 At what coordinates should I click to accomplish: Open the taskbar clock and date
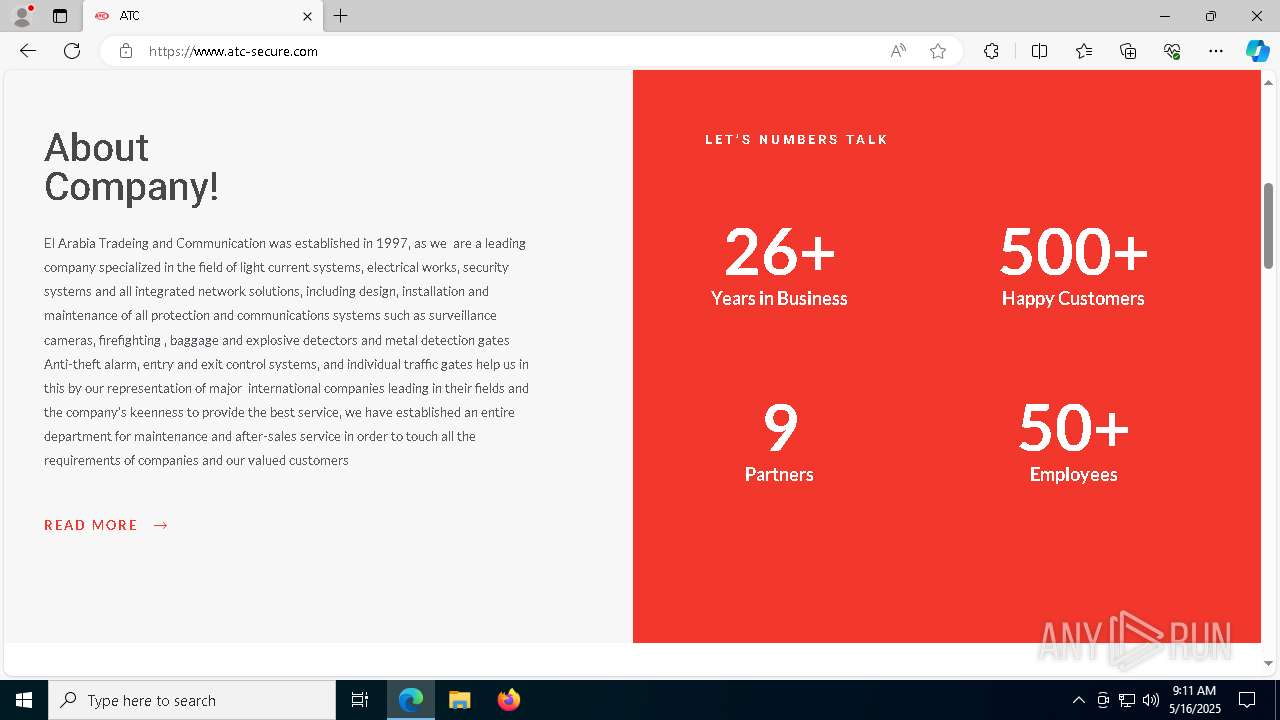(x=1195, y=700)
